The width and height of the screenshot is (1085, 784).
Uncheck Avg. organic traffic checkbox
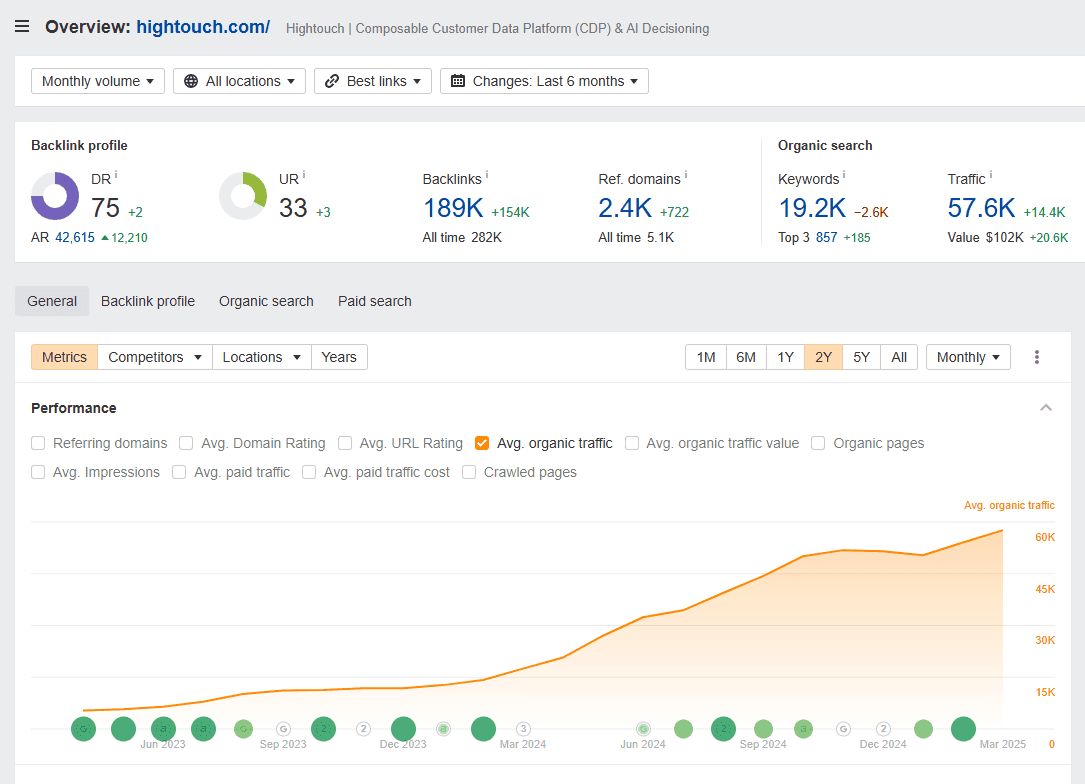pos(482,443)
